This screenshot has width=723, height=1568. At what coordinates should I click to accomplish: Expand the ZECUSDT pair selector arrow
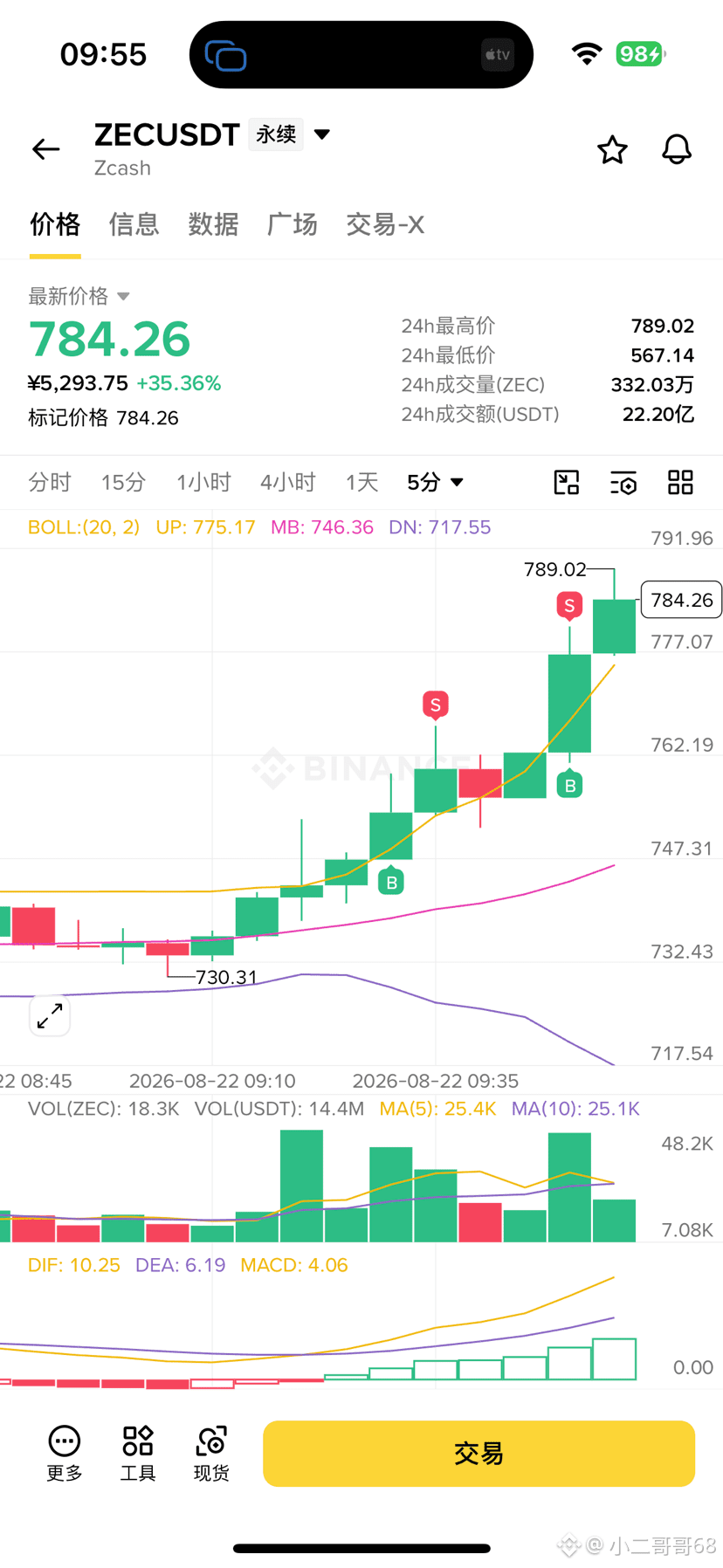click(322, 134)
